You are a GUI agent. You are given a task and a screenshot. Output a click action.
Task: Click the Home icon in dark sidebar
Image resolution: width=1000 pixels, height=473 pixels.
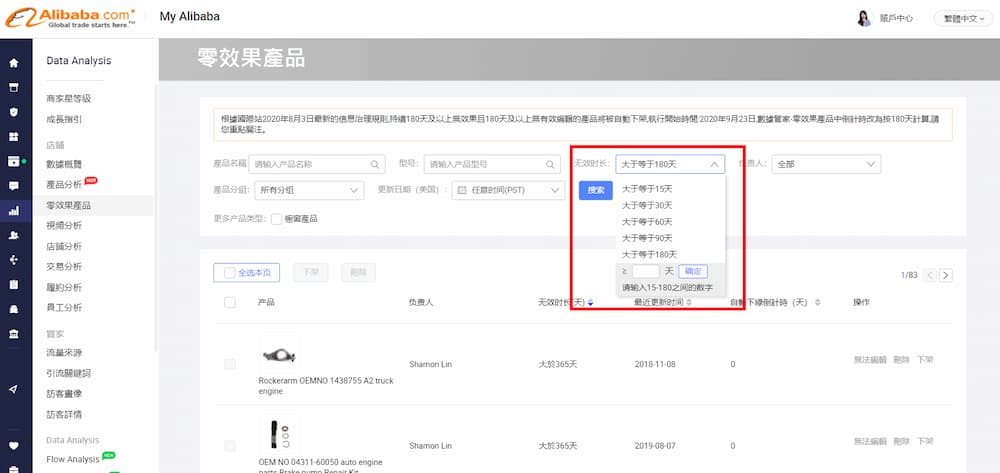pos(13,63)
